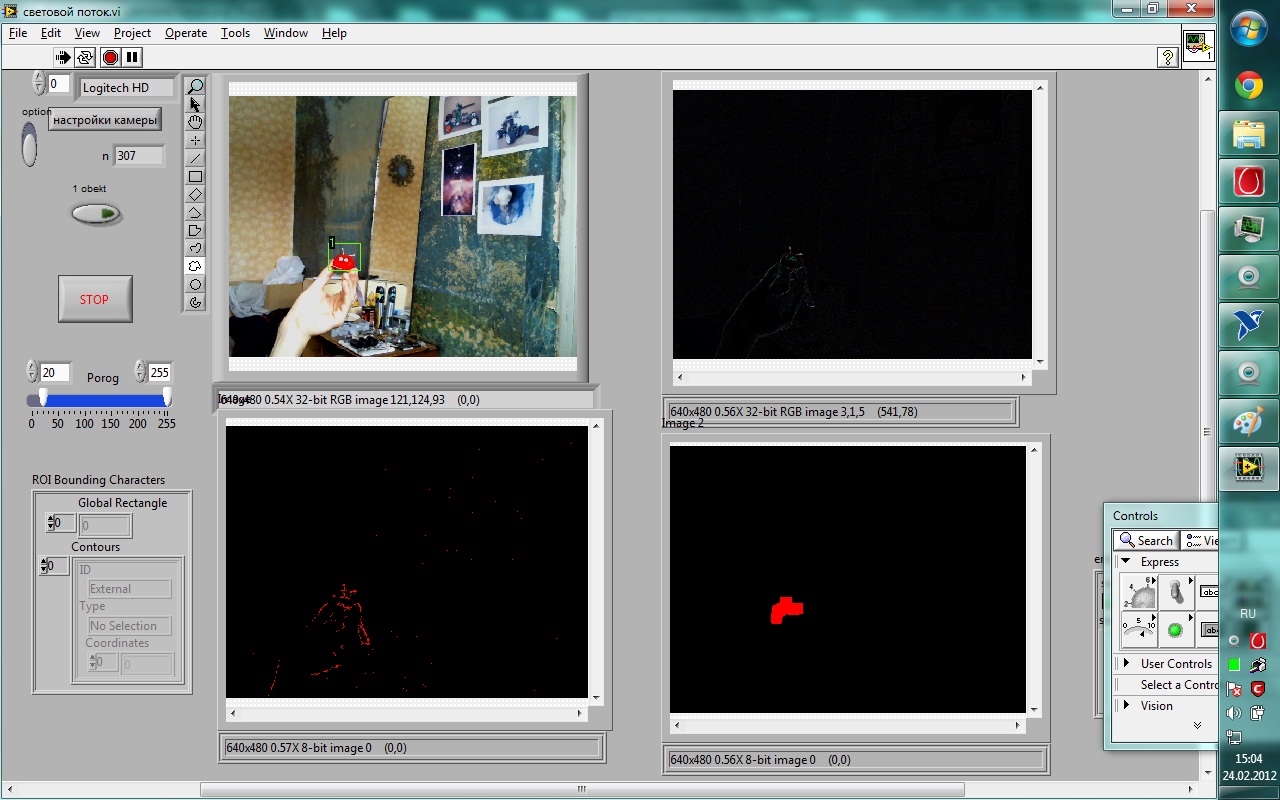Click the camera index stepper beside Logitech HD

pyautogui.click(x=39, y=83)
